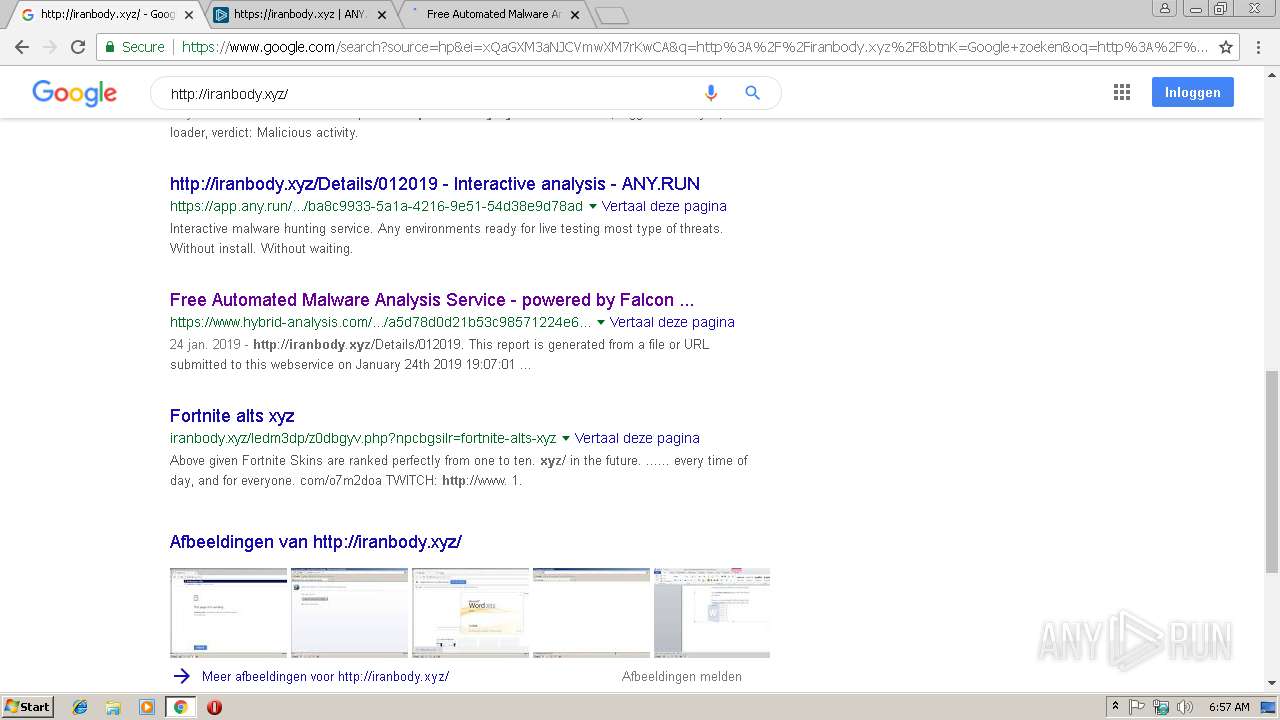Close the Free Automated Malware tab
Image resolution: width=1280 pixels, height=720 pixels.
pos(575,15)
